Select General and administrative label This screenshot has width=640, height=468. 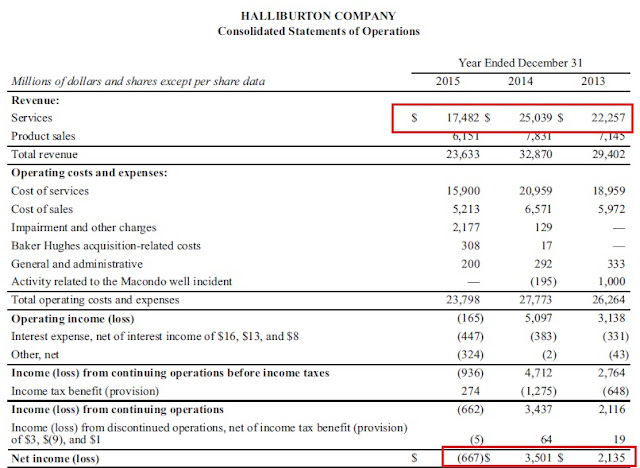[x=77, y=264]
